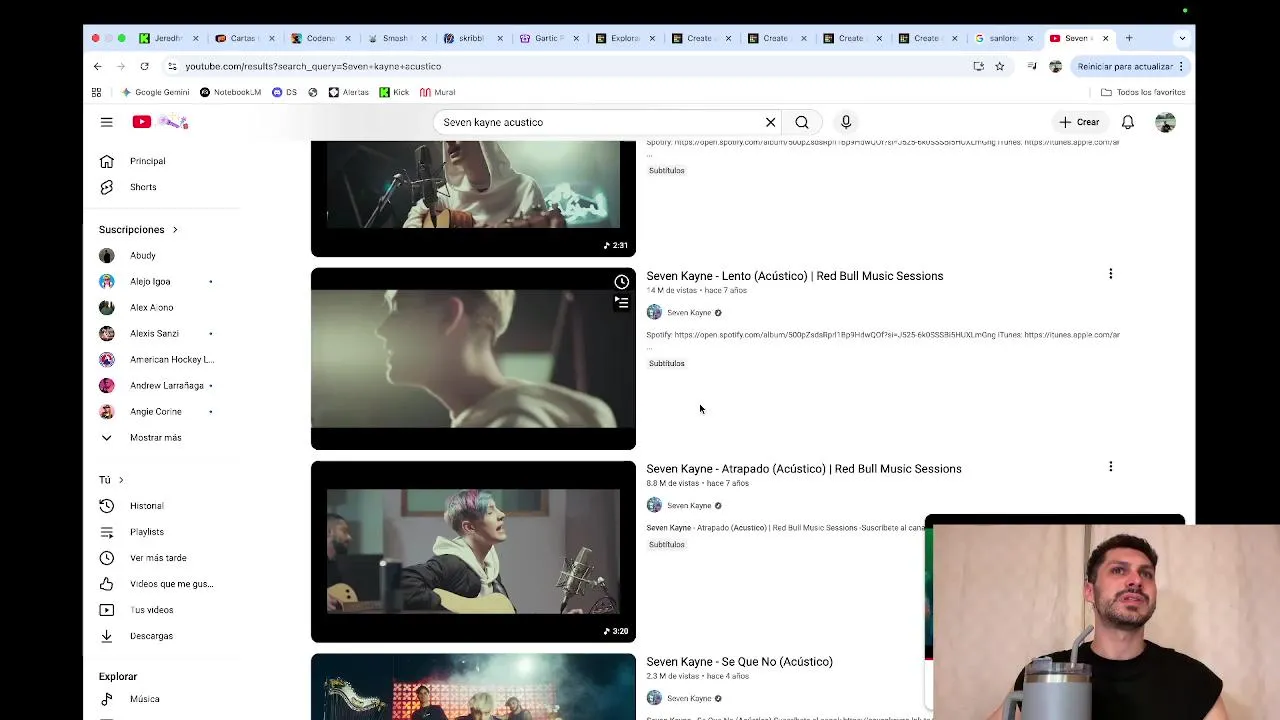Open Google Gemini bookmark

[x=155, y=92]
